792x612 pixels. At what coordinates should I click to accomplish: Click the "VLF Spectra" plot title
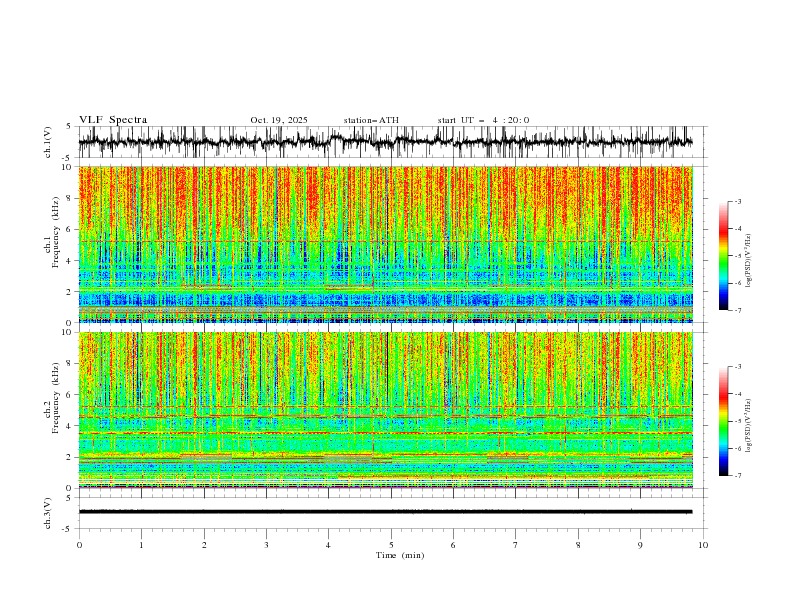tap(113, 120)
